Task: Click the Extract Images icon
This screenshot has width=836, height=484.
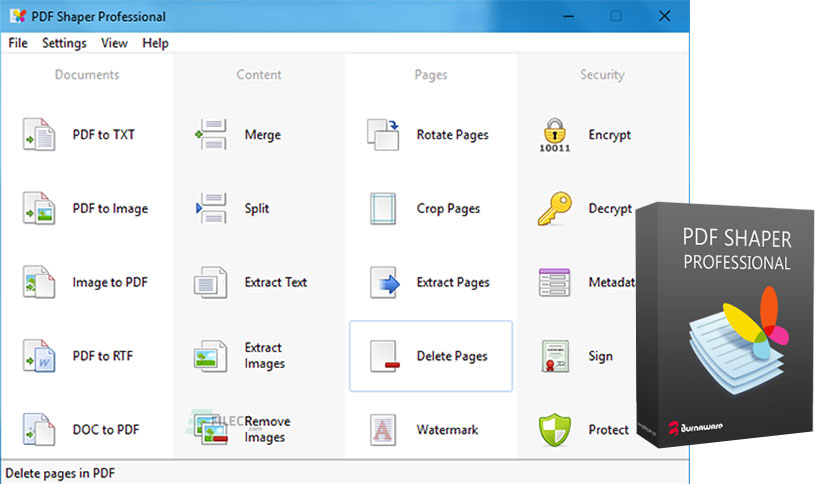Action: tap(211, 356)
